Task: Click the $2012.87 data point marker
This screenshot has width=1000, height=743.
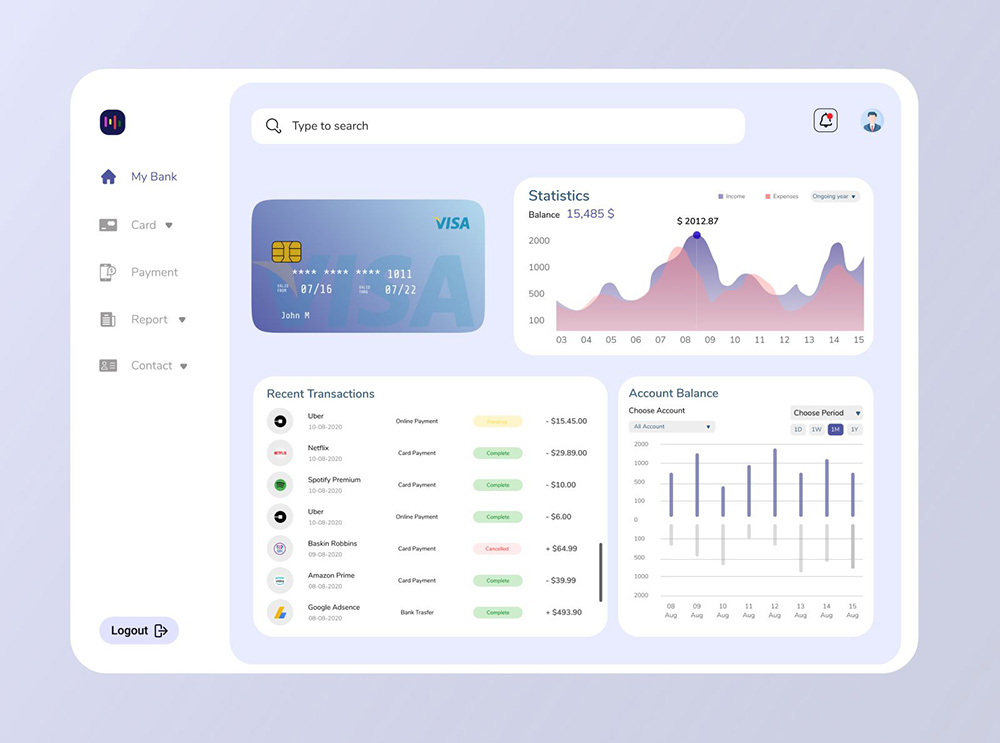Action: [697, 235]
